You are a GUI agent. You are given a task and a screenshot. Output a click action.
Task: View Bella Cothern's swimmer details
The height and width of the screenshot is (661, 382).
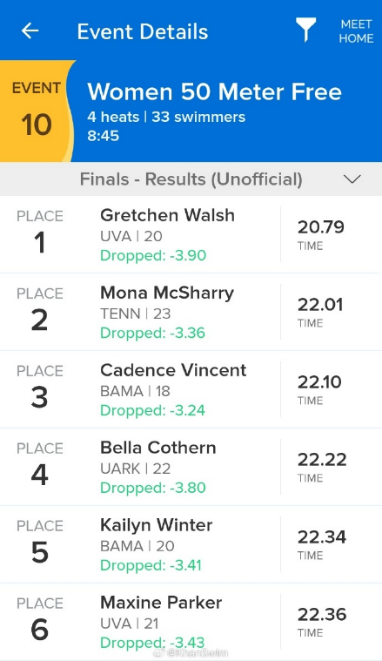[191, 467]
